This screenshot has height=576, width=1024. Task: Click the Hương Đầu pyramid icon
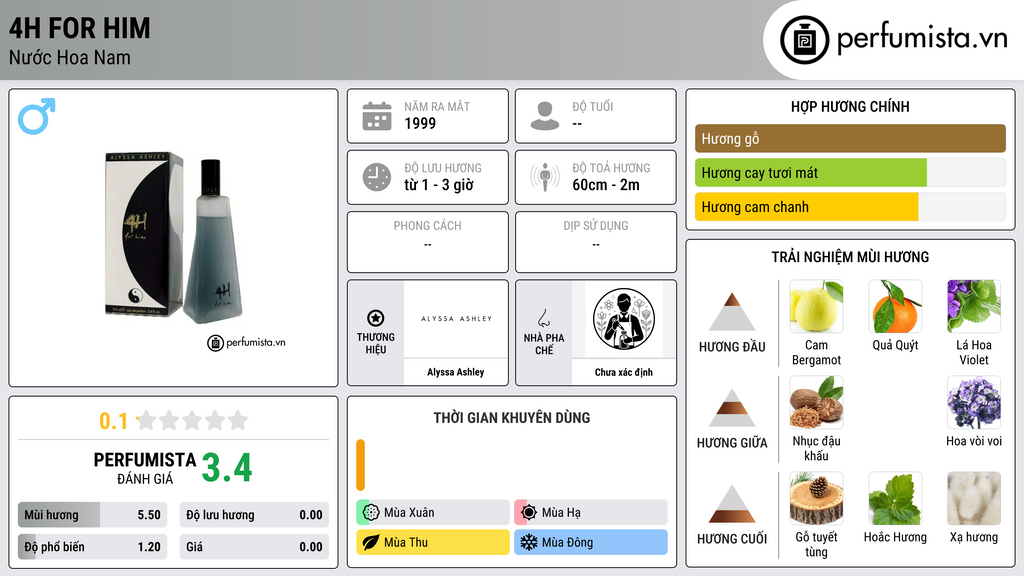click(732, 312)
